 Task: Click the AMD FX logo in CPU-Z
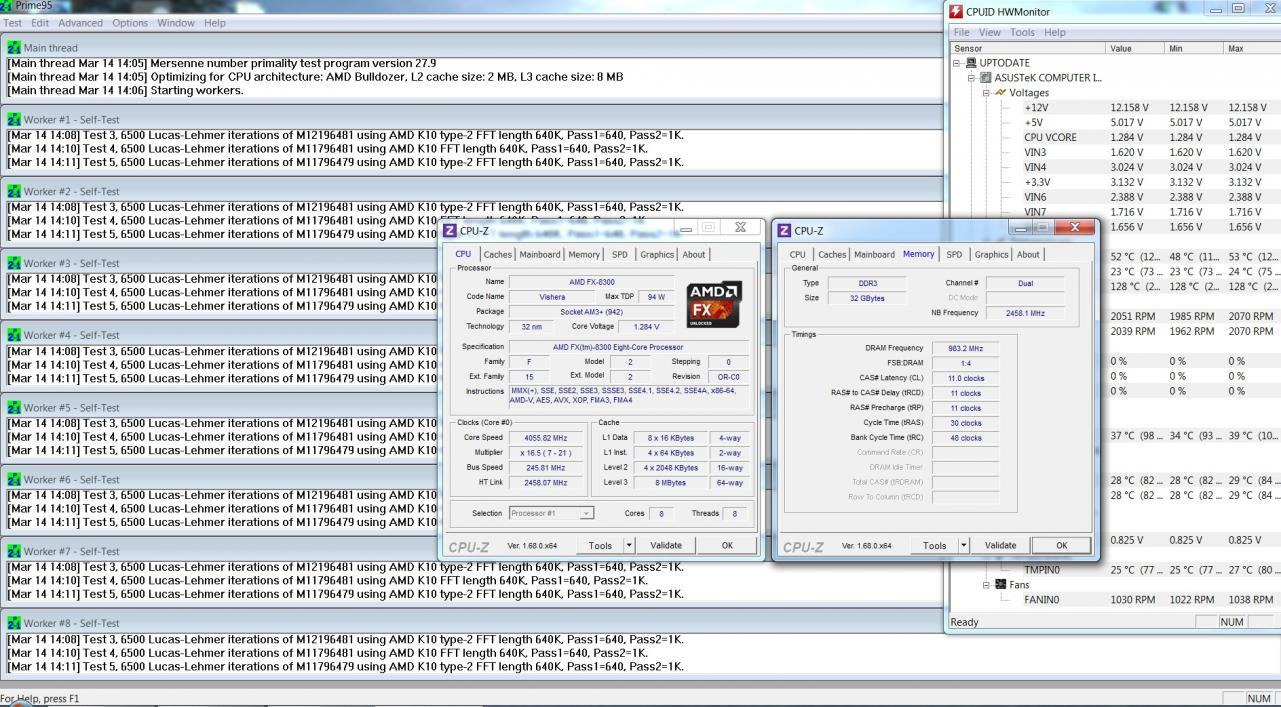coord(714,305)
